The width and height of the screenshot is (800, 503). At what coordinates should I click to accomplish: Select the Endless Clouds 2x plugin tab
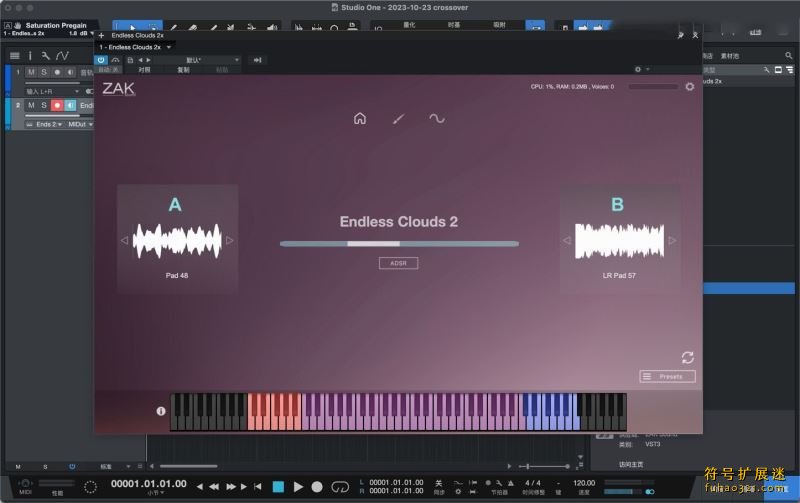click(137, 35)
